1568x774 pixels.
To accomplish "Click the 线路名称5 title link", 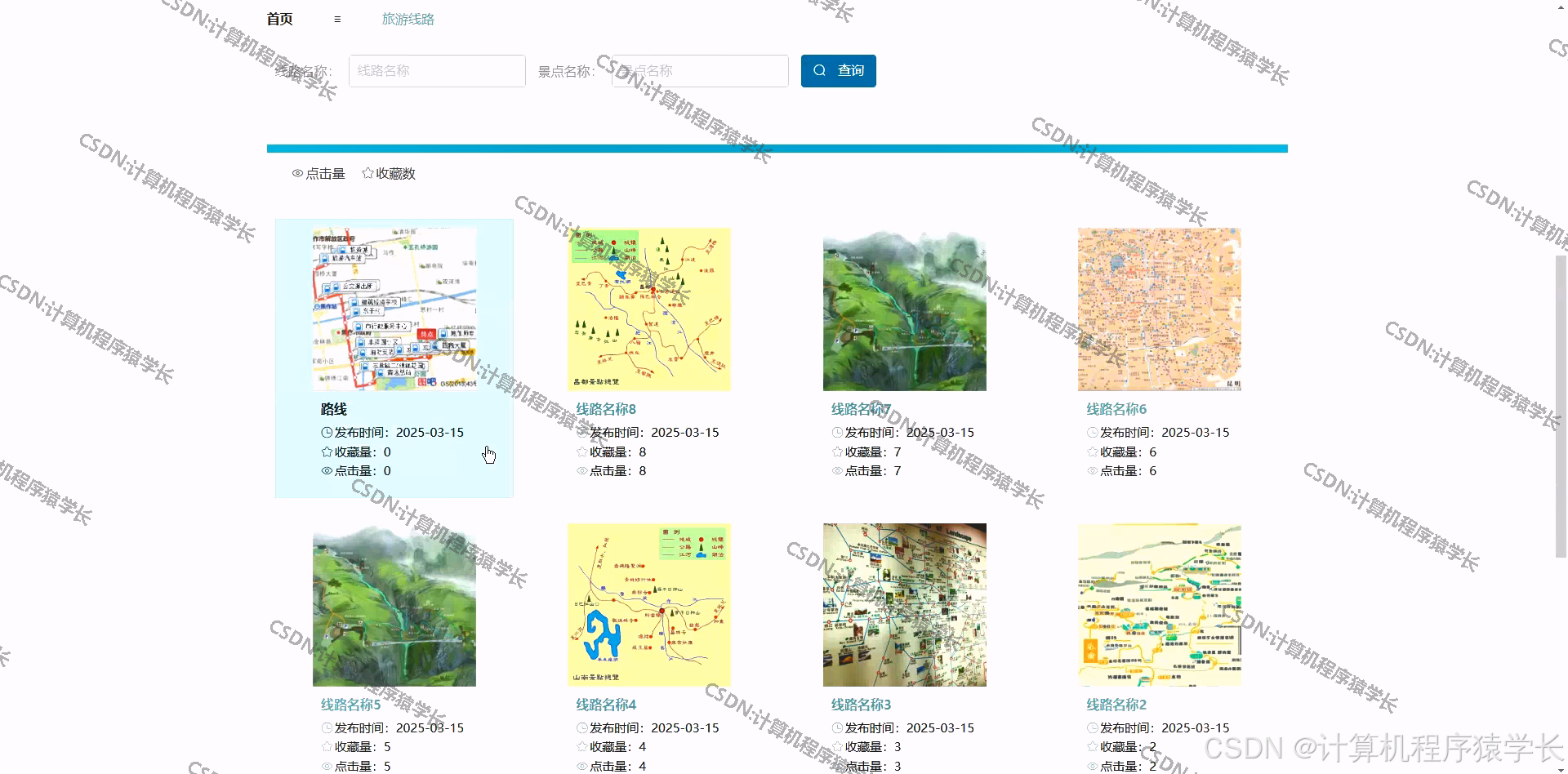I will tap(350, 705).
